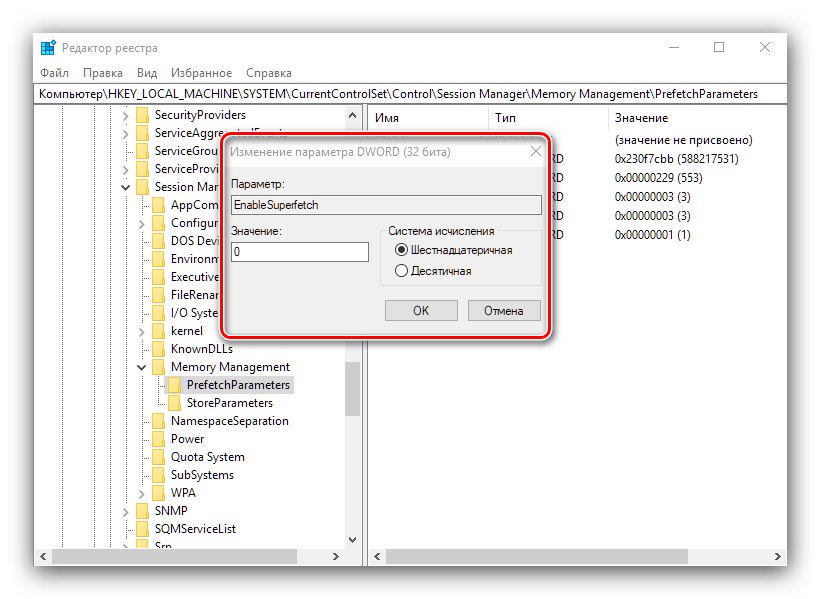Viewport: 820px width, 599px height.
Task: Click the kernel folder icon
Action: (158, 331)
